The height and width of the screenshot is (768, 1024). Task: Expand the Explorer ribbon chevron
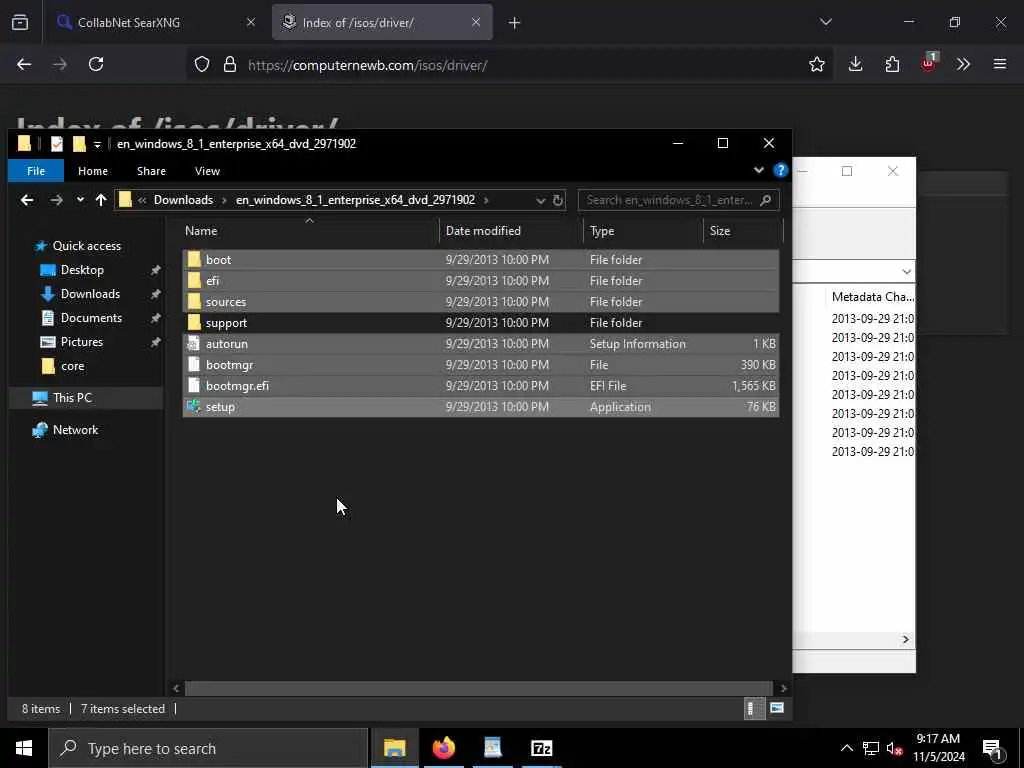click(758, 170)
